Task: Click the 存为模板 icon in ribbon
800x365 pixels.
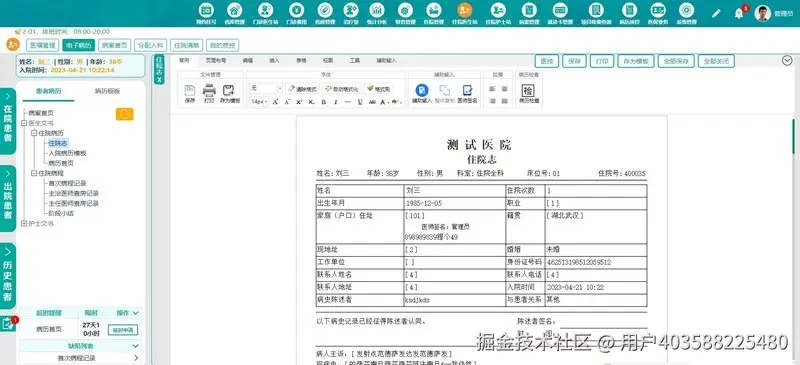Action: [x=229, y=90]
